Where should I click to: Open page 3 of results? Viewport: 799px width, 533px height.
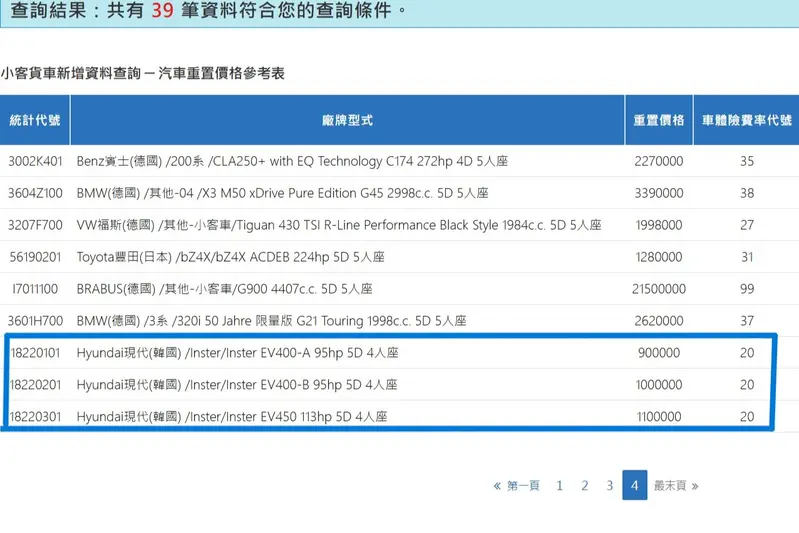(x=609, y=486)
